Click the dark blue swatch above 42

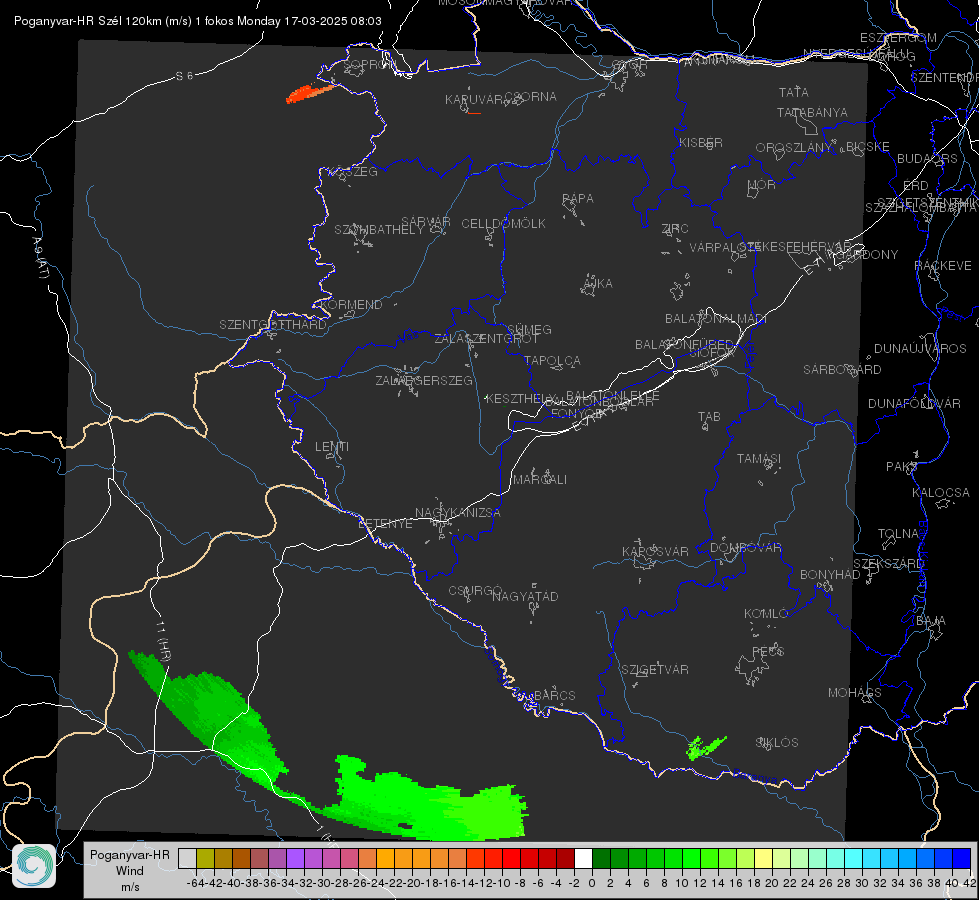[x=962, y=858]
